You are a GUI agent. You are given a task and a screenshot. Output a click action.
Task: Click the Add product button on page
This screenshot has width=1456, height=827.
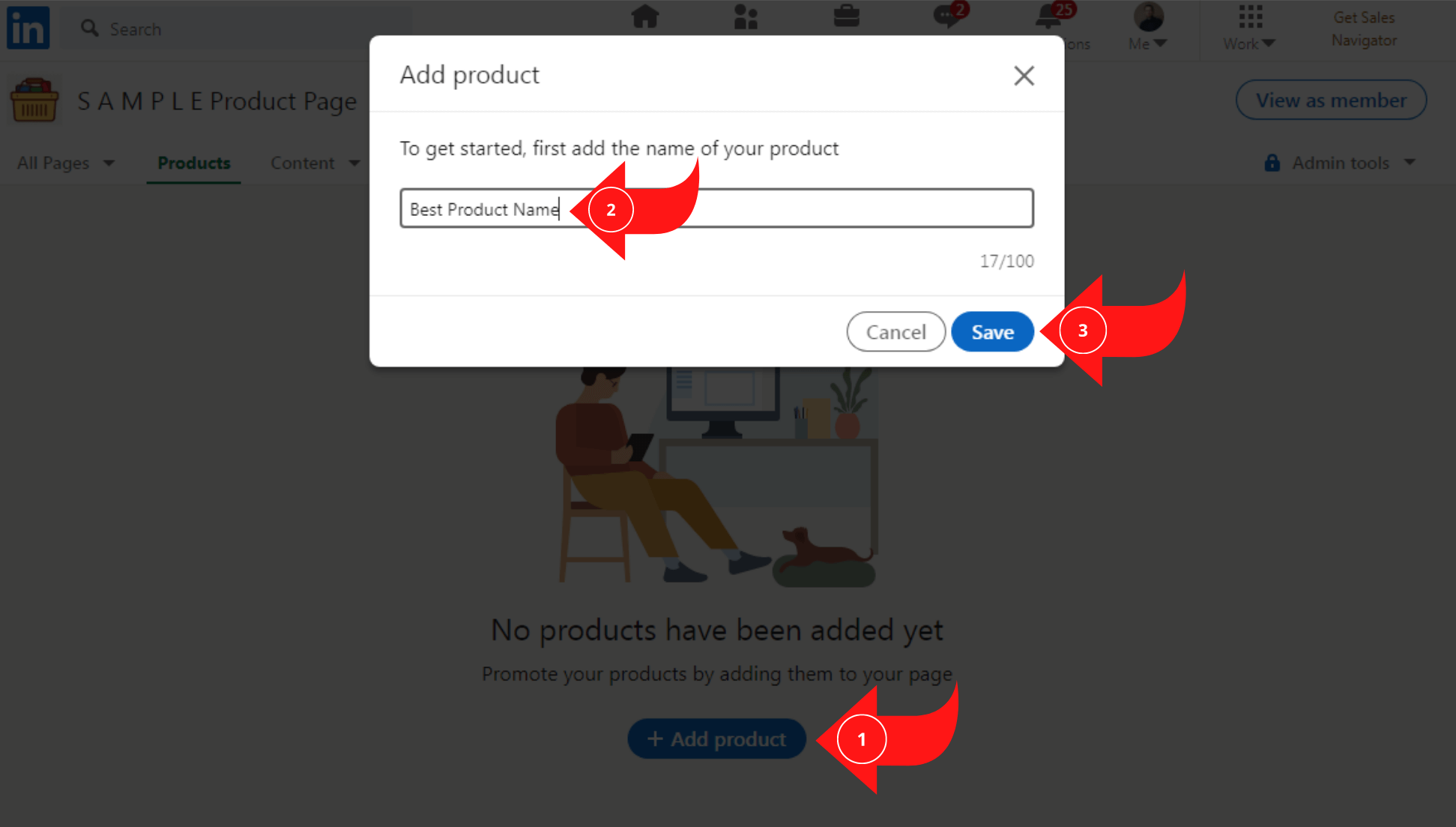715,740
